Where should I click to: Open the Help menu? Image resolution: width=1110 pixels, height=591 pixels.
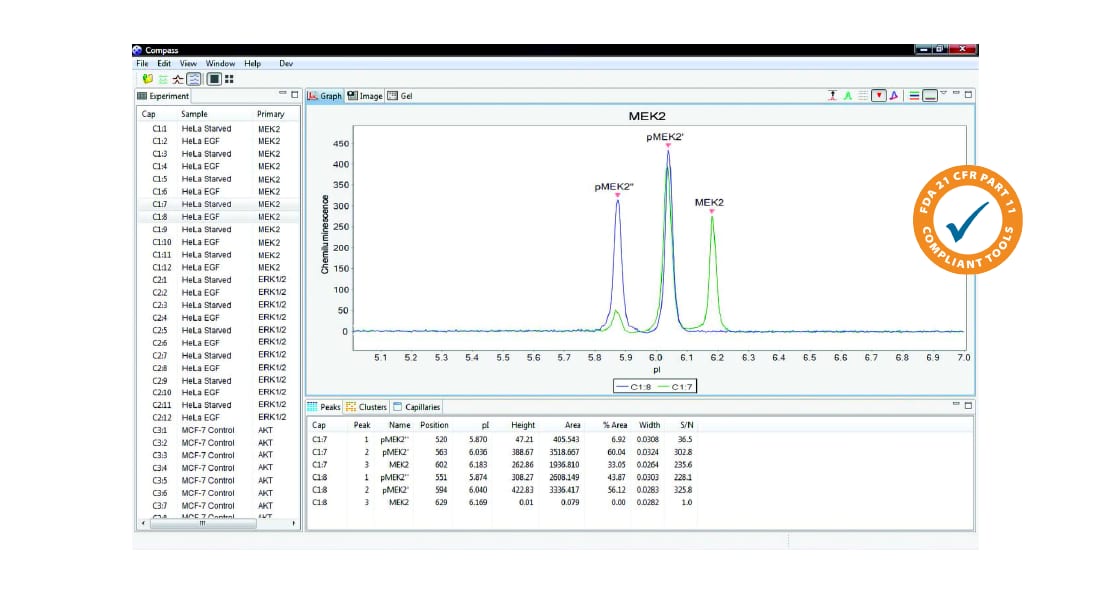253,64
